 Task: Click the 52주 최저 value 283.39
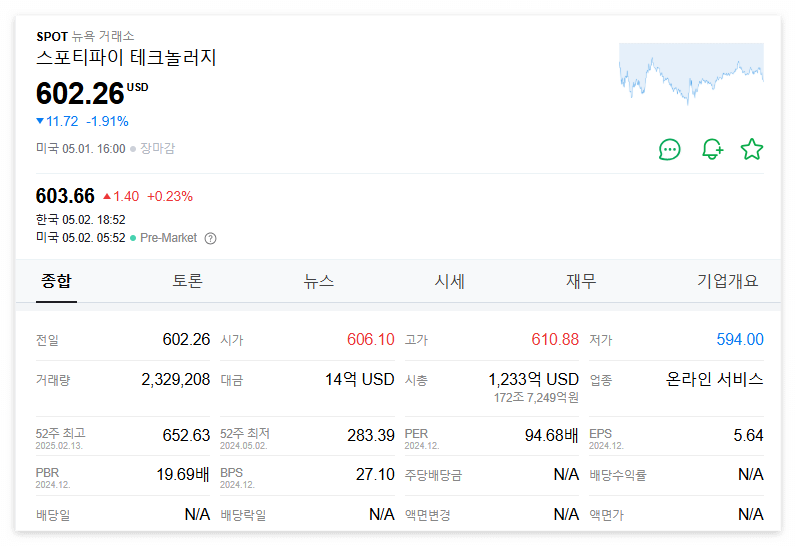(371, 435)
